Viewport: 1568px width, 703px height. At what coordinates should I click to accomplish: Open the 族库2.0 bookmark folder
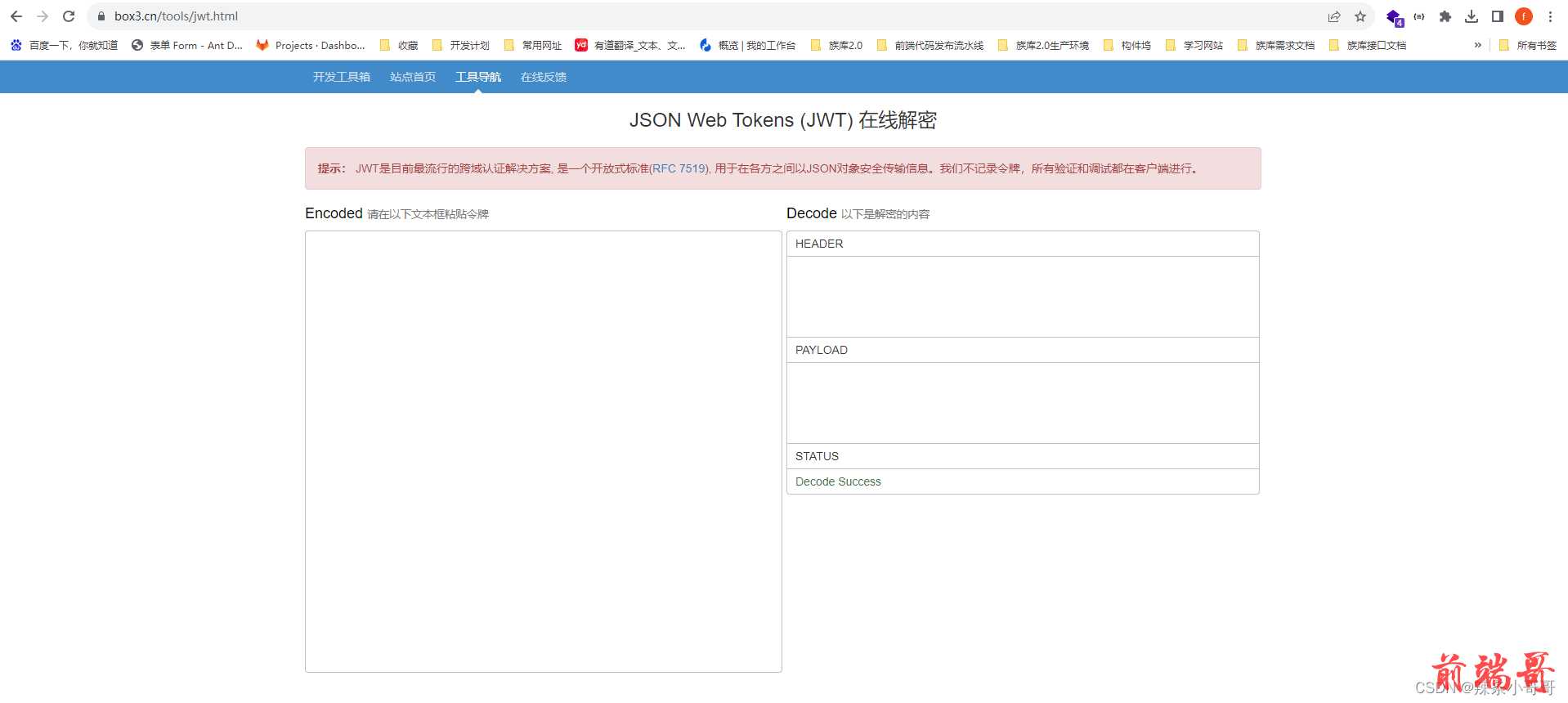click(x=836, y=46)
